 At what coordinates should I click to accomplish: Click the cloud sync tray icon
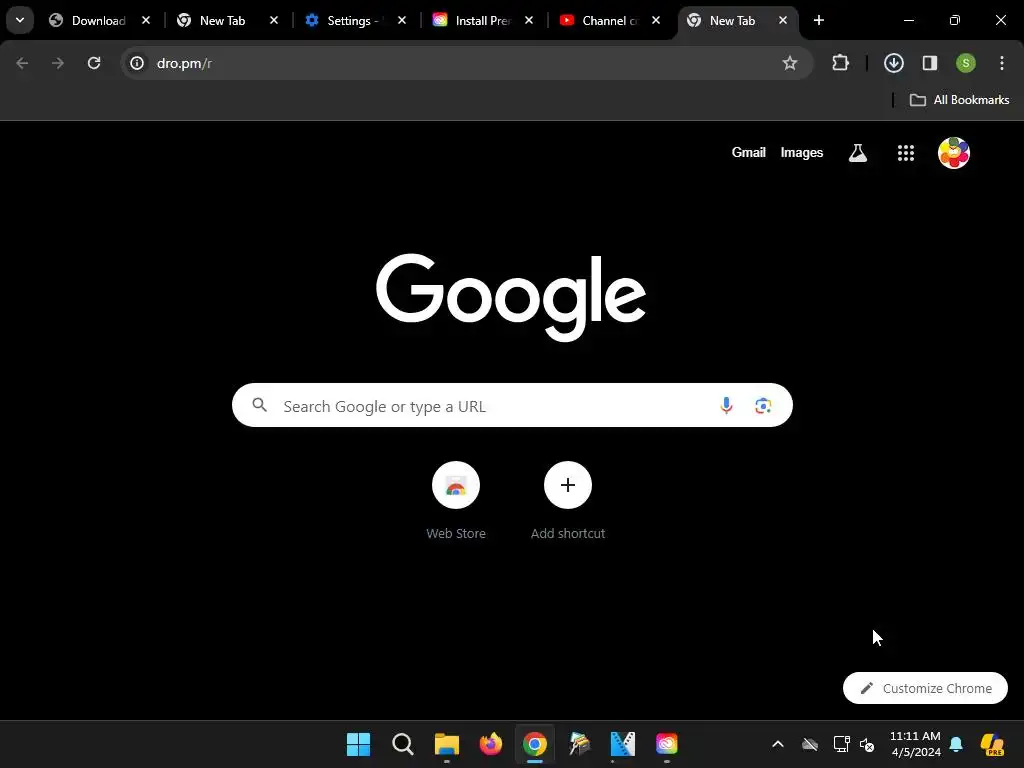[x=810, y=744]
